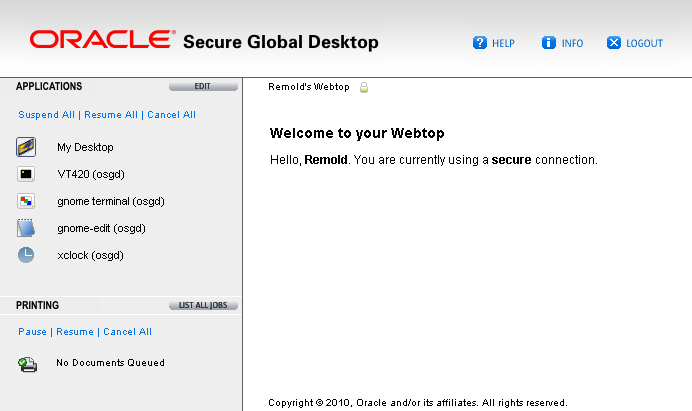Click Cancel All under Applications

pyautogui.click(x=171, y=115)
